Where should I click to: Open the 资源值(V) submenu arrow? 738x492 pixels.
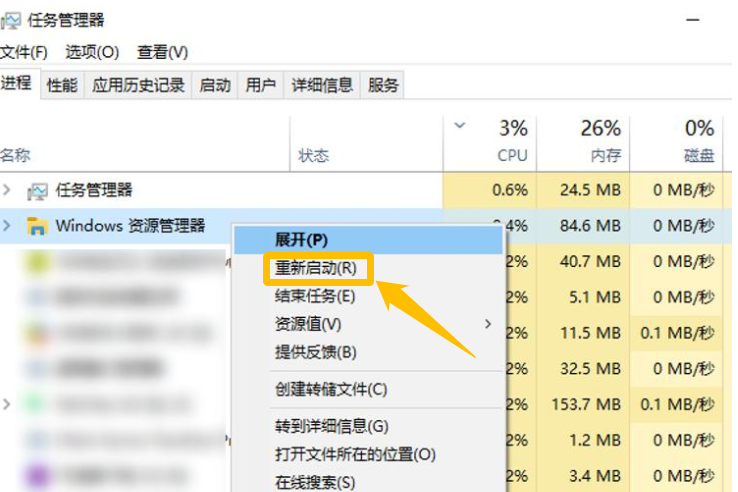coord(488,324)
